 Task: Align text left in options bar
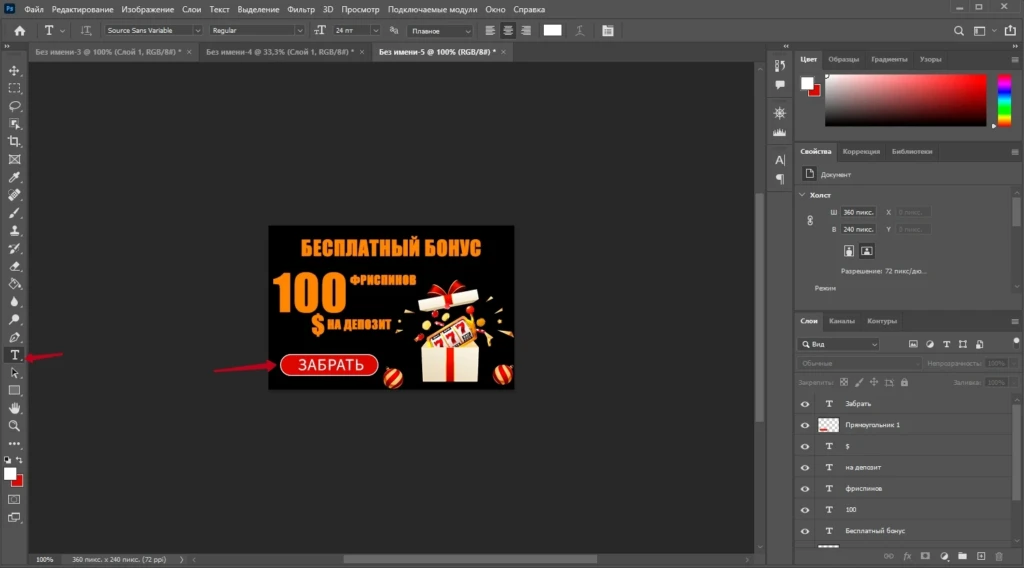pos(490,31)
